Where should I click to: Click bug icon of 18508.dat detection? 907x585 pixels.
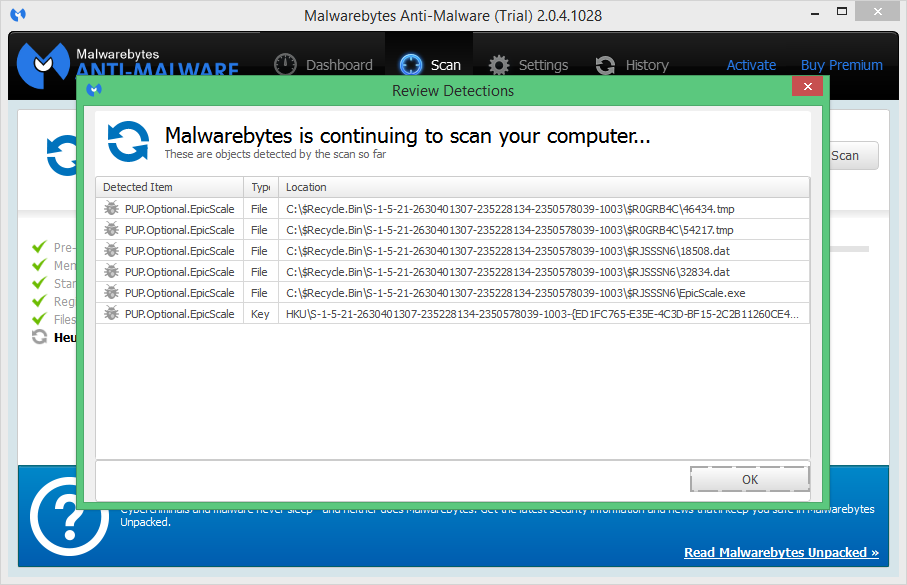111,251
